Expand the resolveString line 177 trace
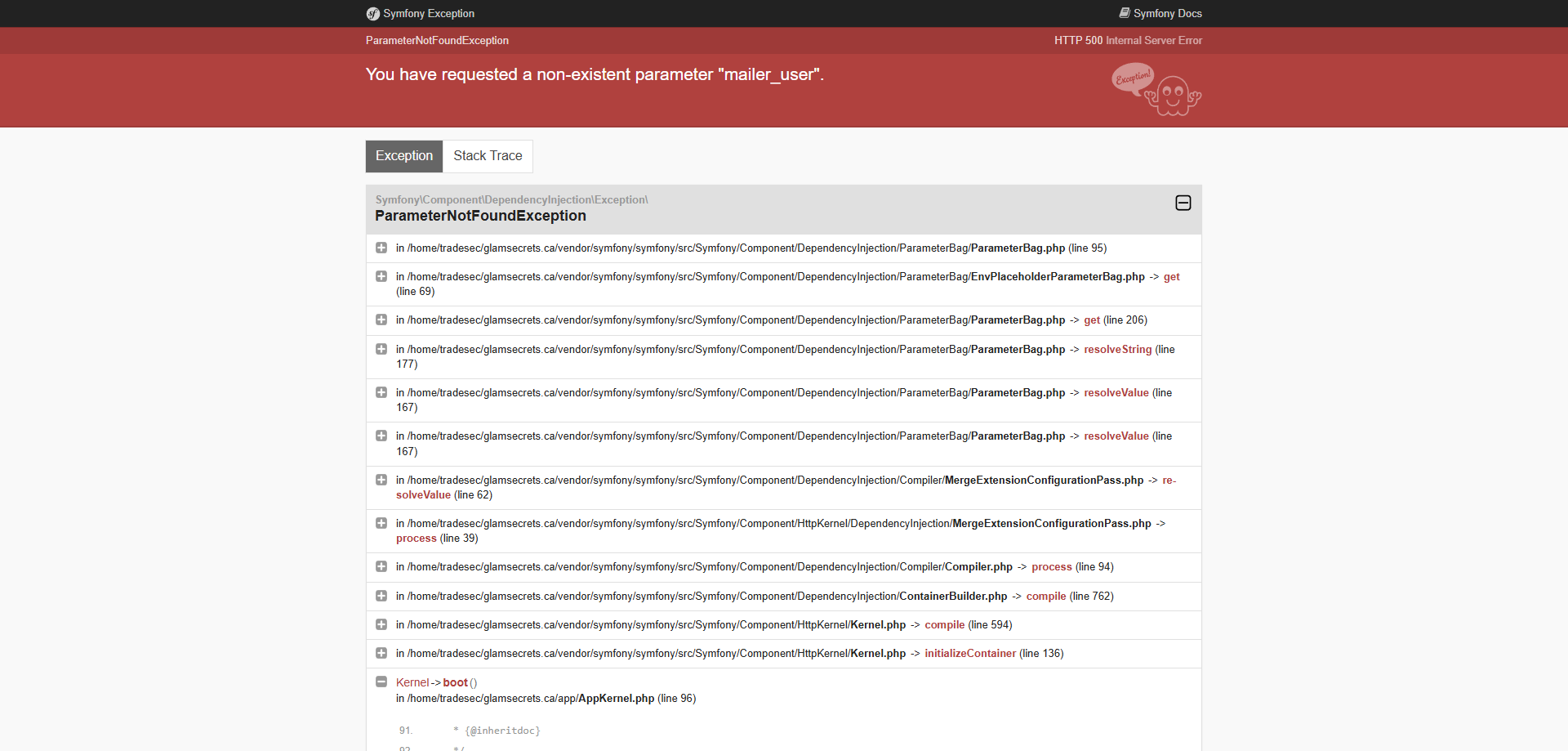The image size is (1568, 751). click(x=381, y=350)
